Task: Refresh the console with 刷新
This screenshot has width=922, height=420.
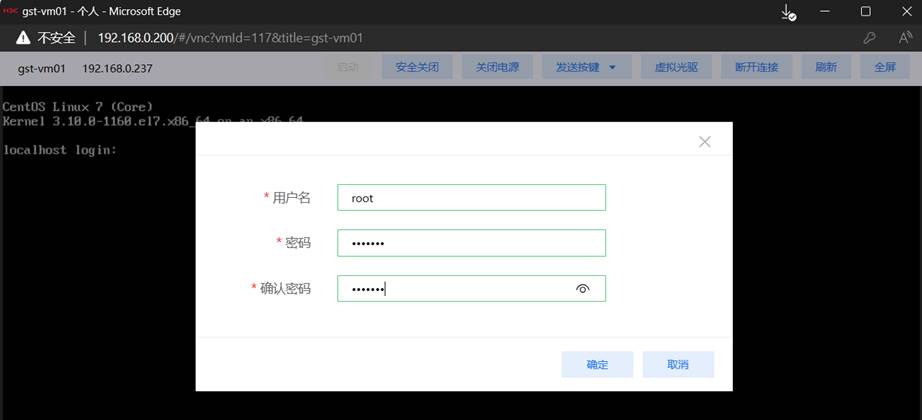Action: click(826, 67)
